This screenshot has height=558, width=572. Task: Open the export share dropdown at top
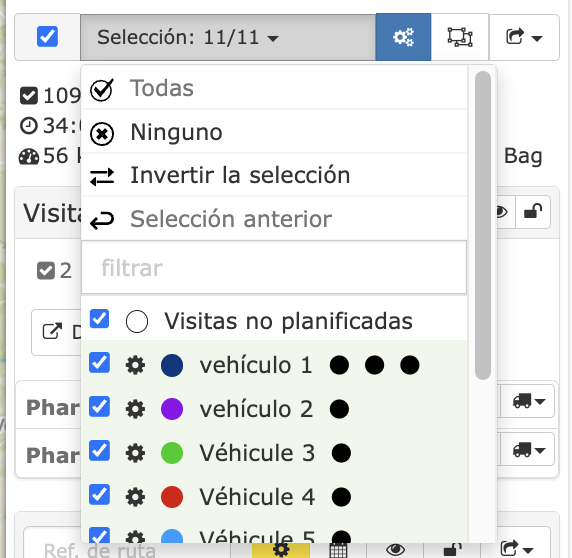524,37
